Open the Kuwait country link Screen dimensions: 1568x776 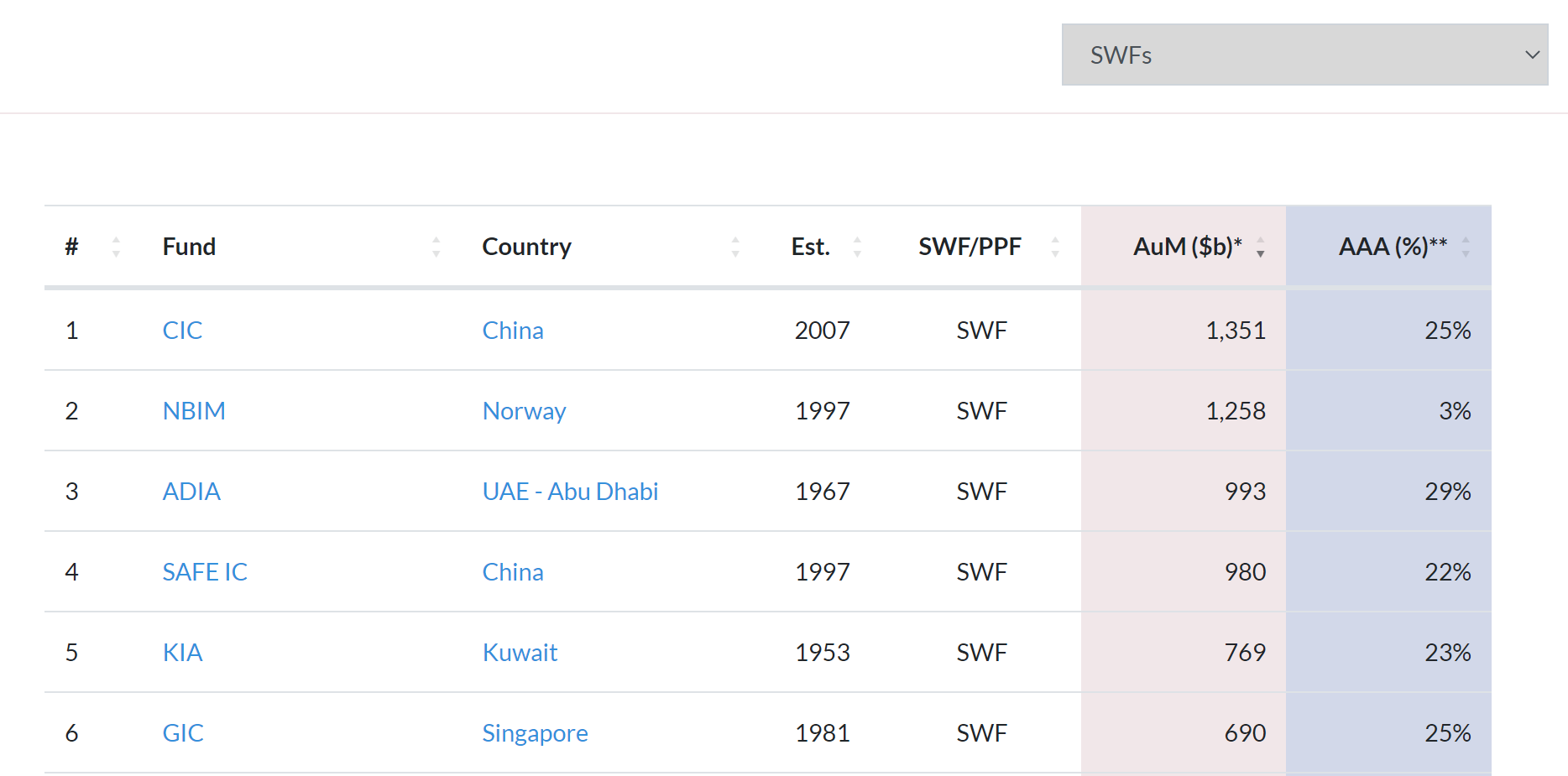(520, 652)
